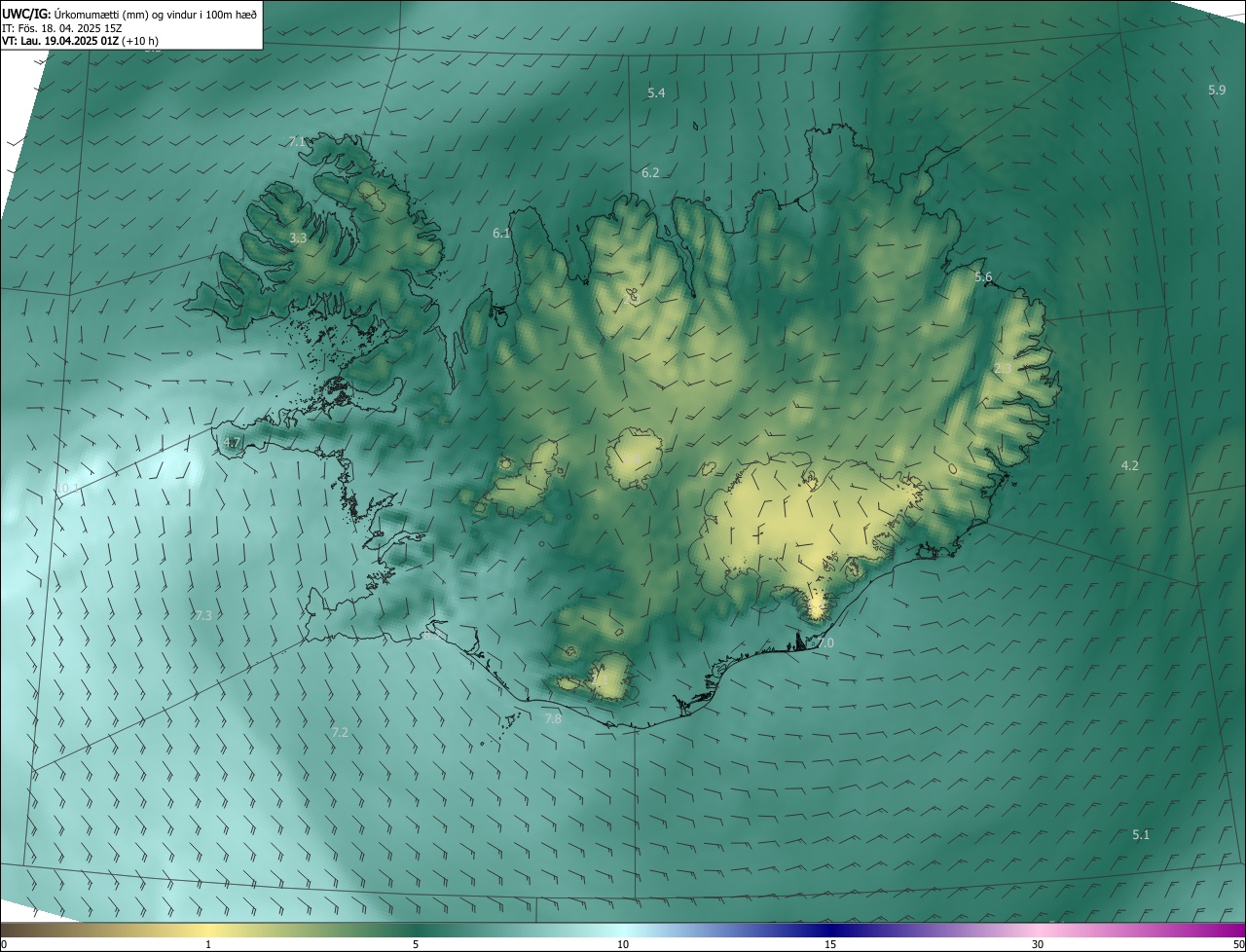
Task: Click the 5.4 value north of Iceland
Action: pyautogui.click(x=656, y=93)
